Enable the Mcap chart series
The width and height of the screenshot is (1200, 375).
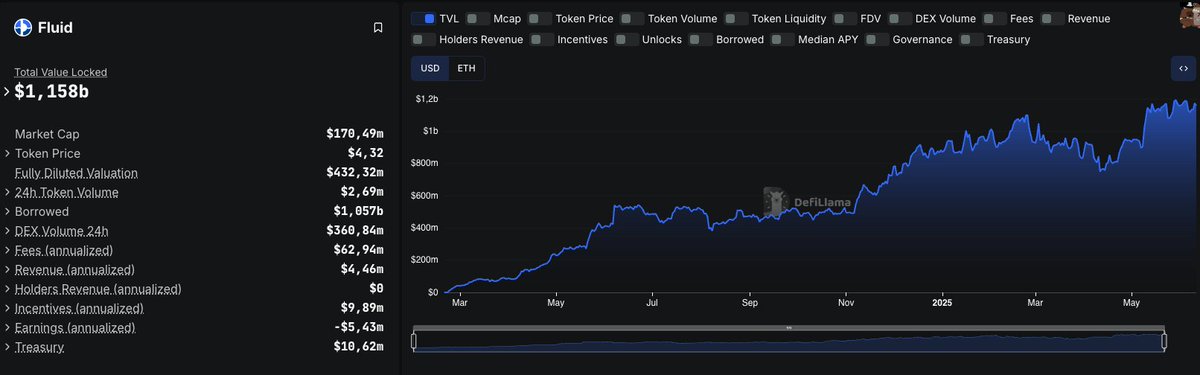(x=477, y=18)
